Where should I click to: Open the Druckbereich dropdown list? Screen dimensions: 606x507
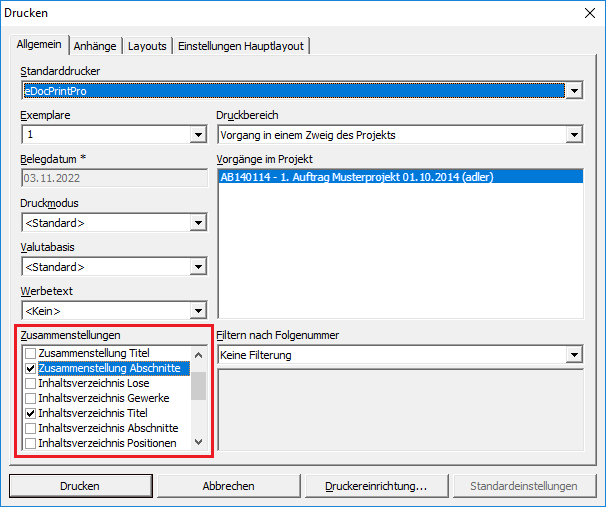pyautogui.click(x=574, y=135)
